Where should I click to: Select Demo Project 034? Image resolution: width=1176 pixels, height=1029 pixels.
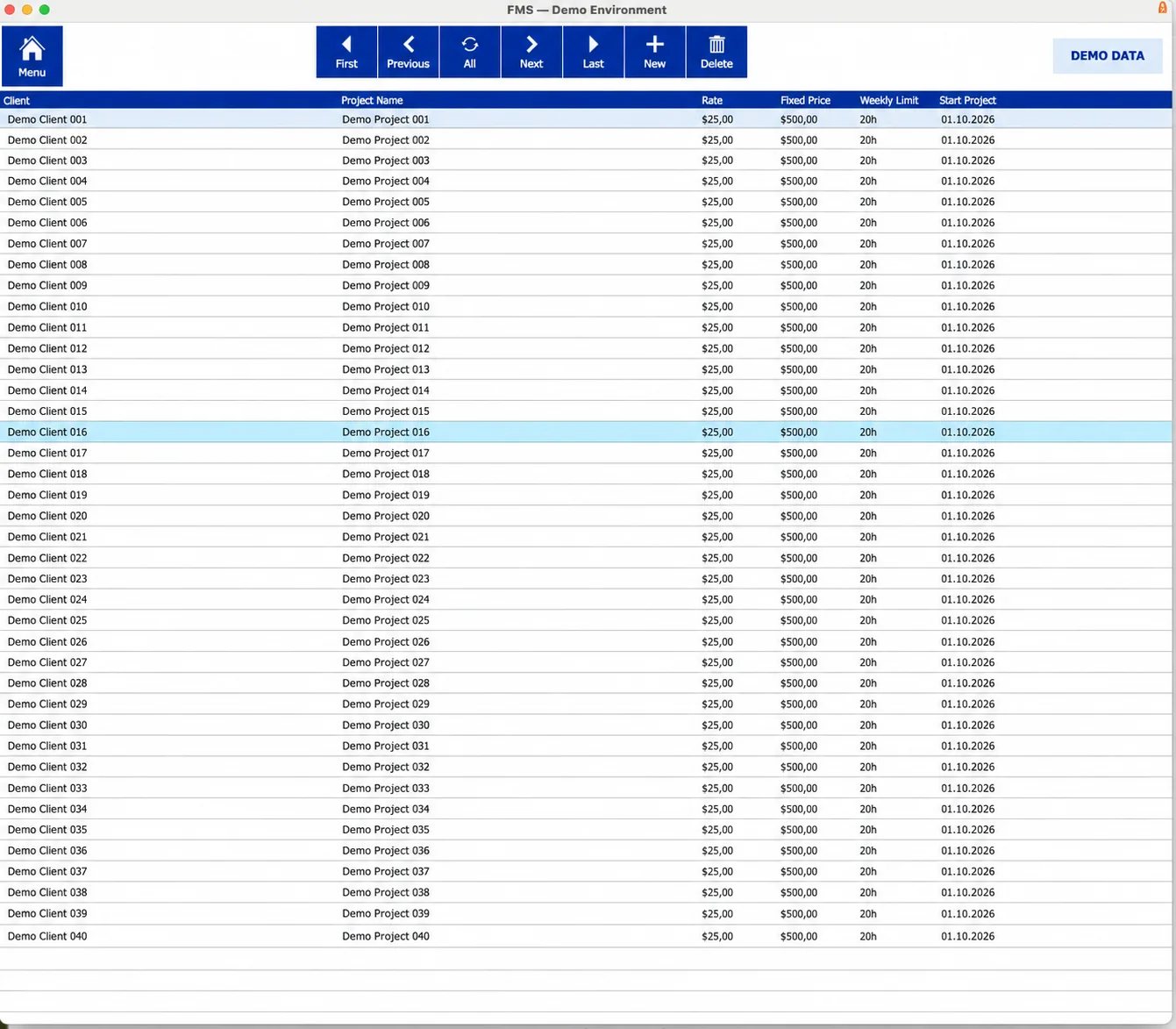pyautogui.click(x=386, y=809)
